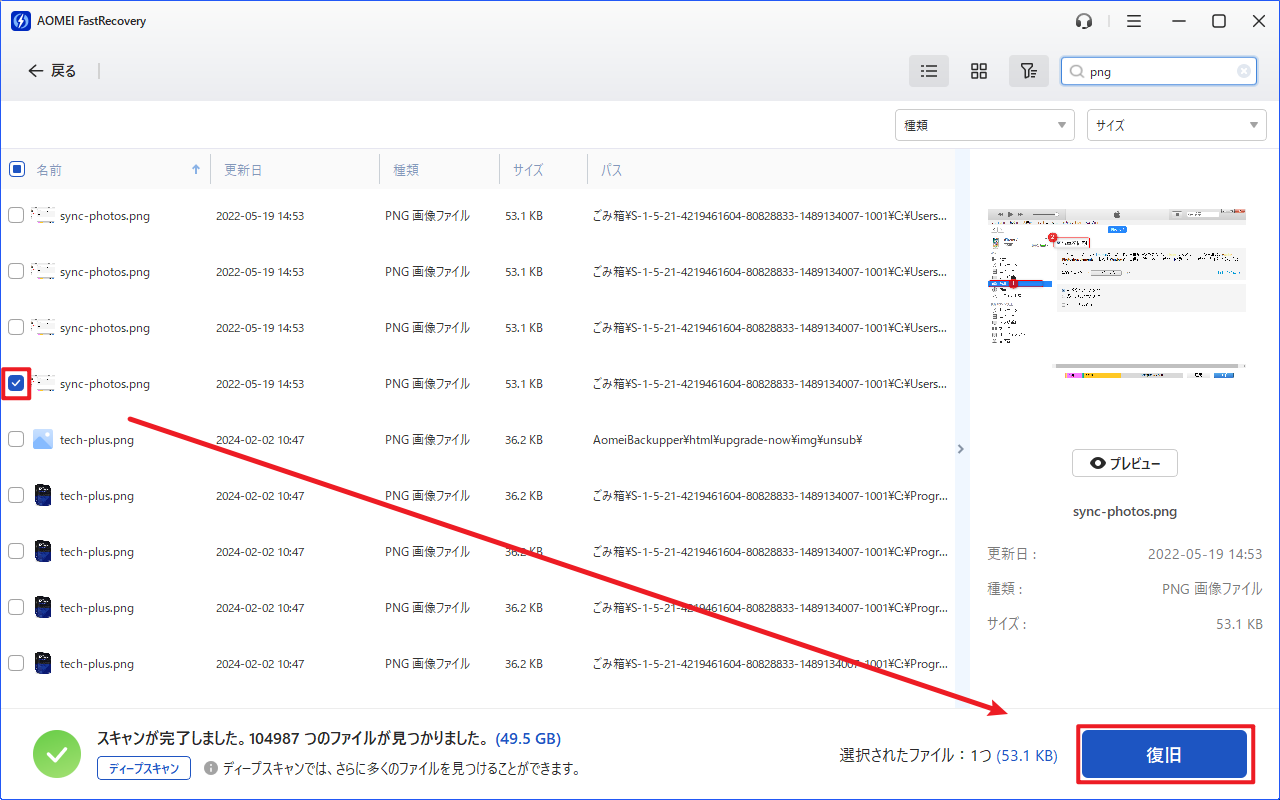Image resolution: width=1280 pixels, height=800 pixels.
Task: Start a ディープスキャン
Action: 144,768
